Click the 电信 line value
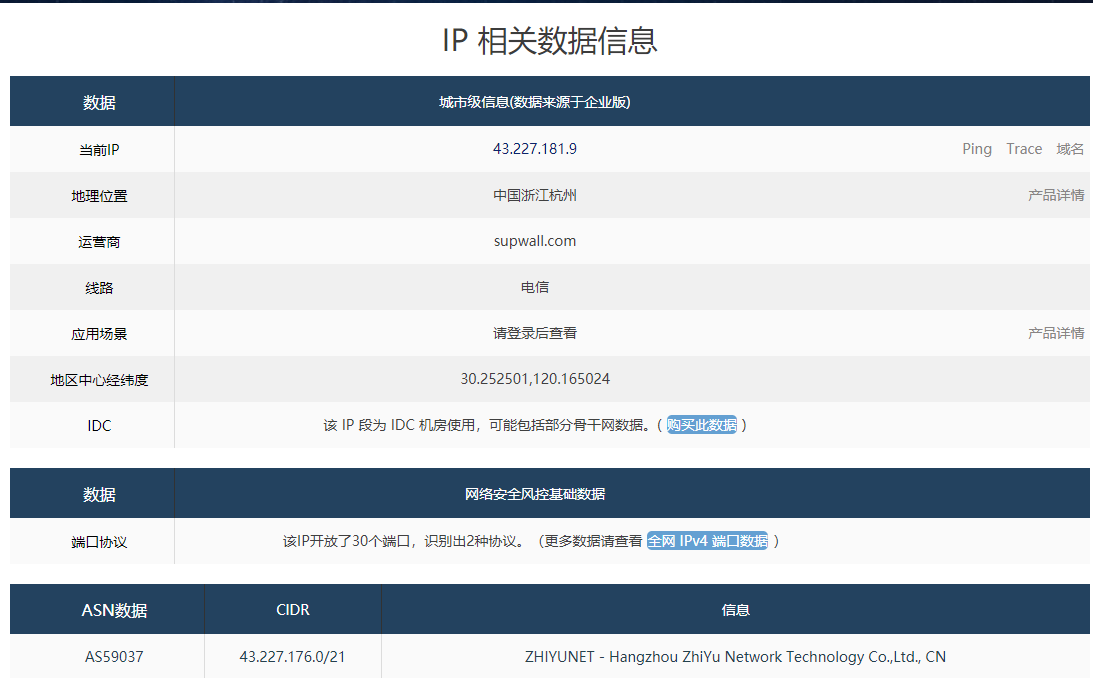 pos(534,287)
